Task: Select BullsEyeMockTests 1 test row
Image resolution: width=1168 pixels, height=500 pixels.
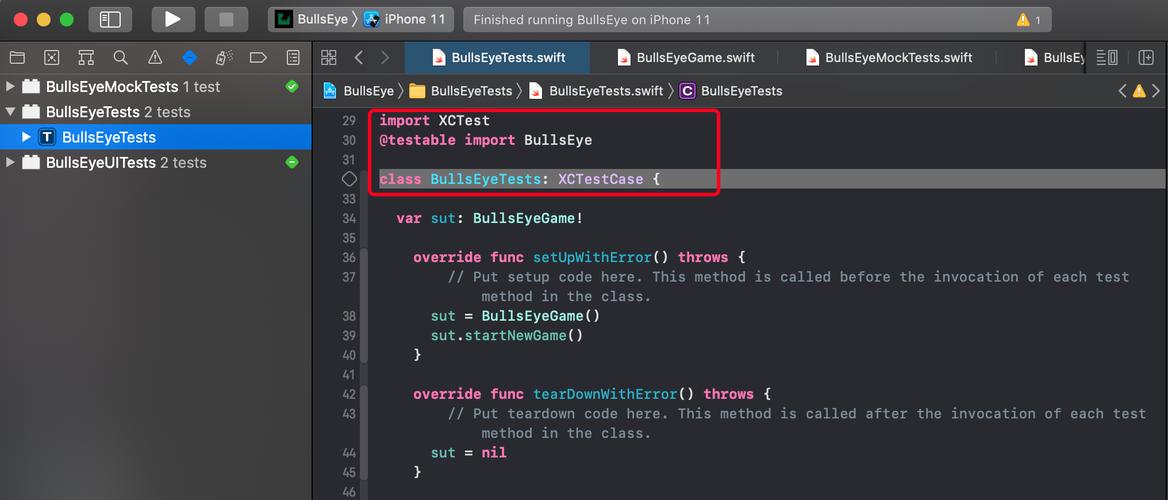Action: 156,86
